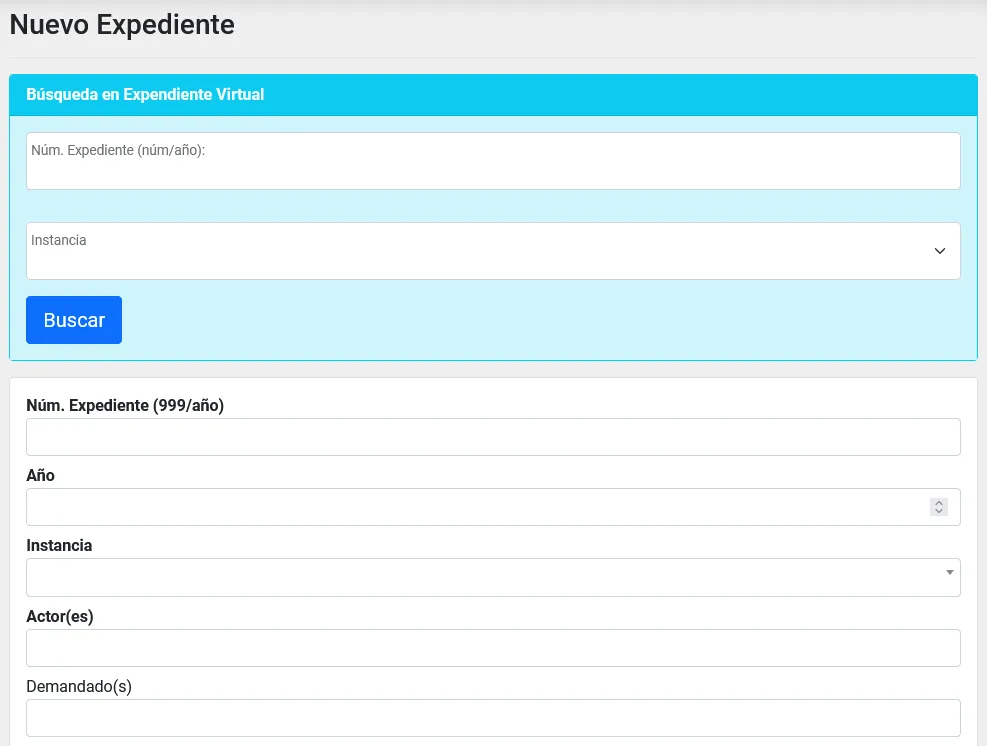The image size is (987, 746).
Task: Click the Actor(es) label
Action: pos(60,616)
